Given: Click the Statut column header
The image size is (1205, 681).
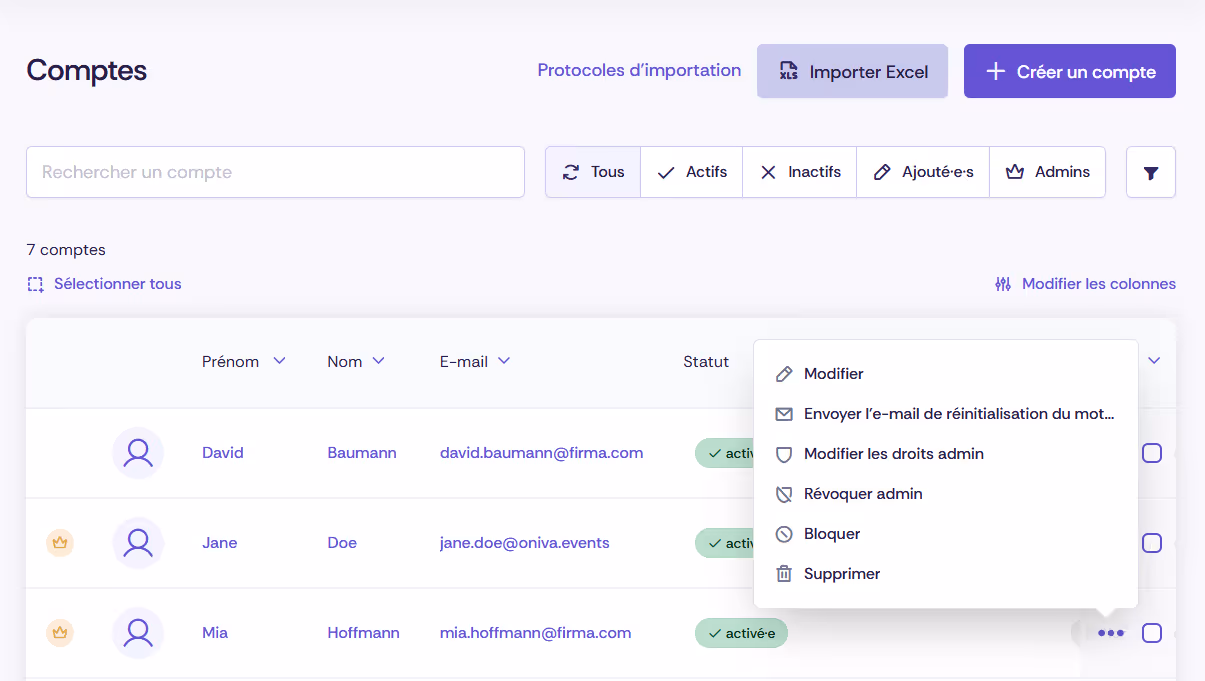Looking at the screenshot, I should point(706,361).
